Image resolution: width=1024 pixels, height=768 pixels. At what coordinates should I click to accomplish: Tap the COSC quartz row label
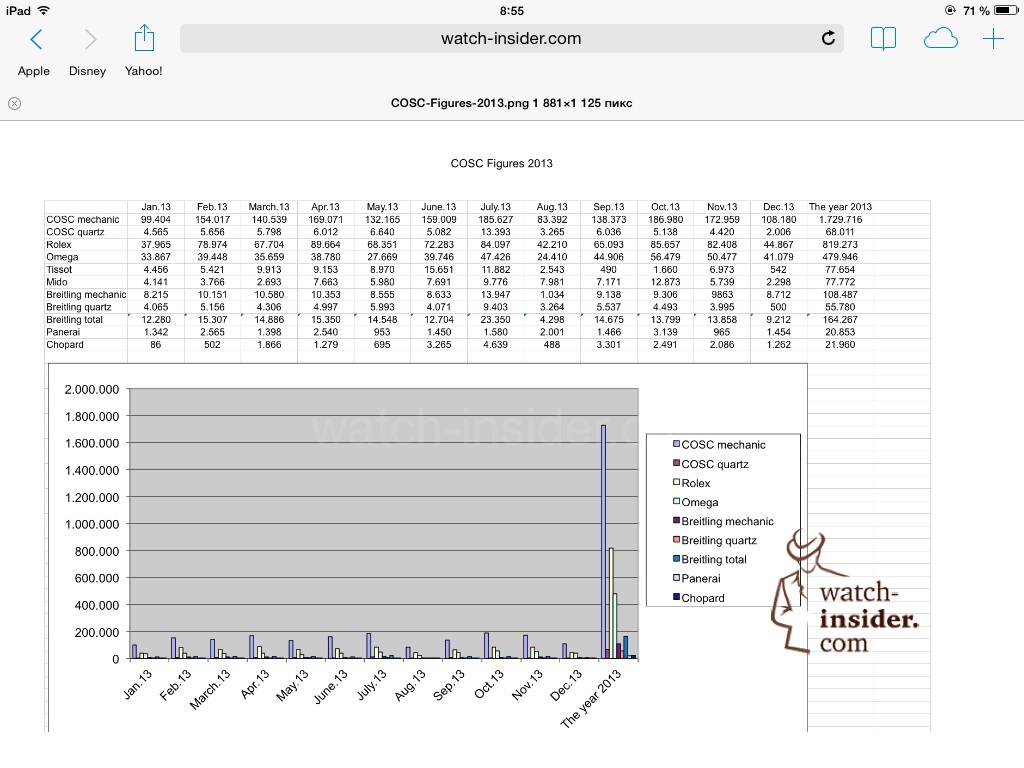tap(75, 232)
